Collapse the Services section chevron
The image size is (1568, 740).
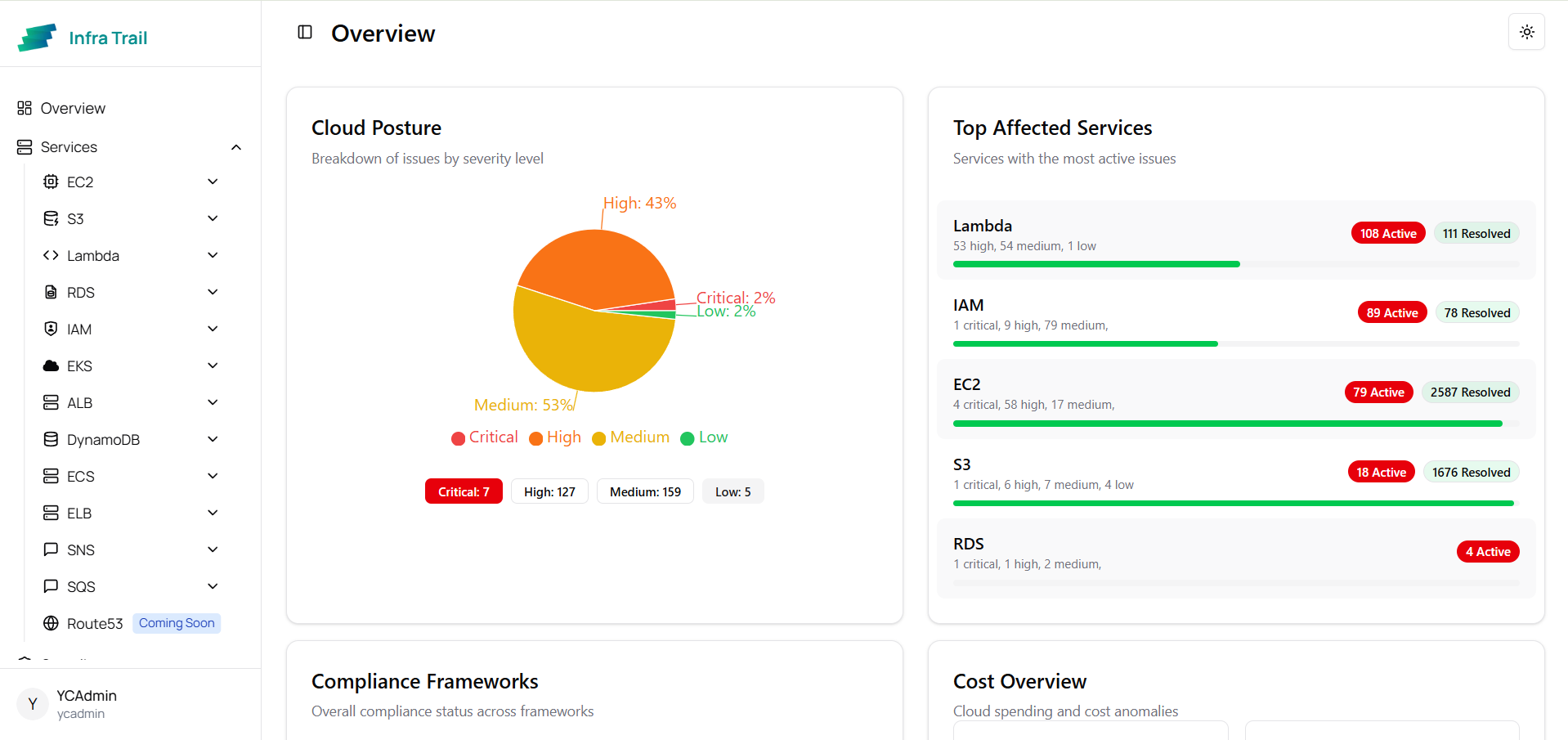coord(236,147)
